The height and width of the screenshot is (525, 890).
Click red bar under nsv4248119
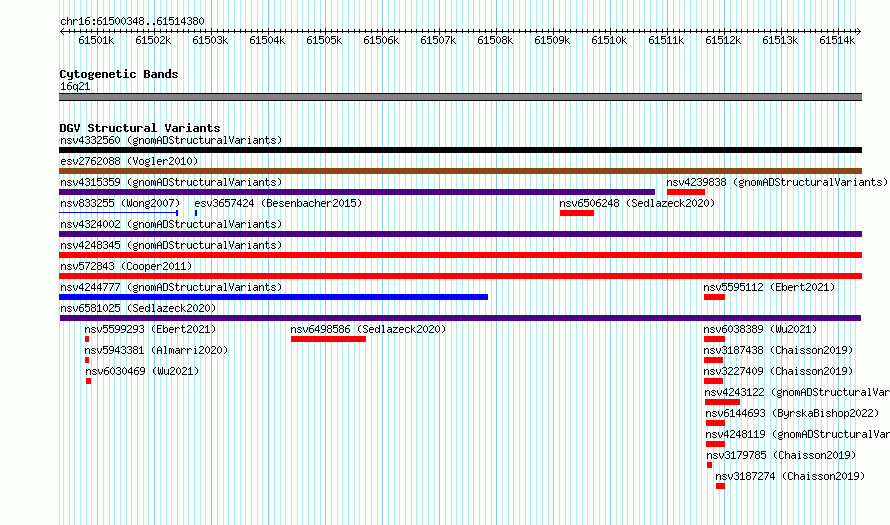pos(715,444)
